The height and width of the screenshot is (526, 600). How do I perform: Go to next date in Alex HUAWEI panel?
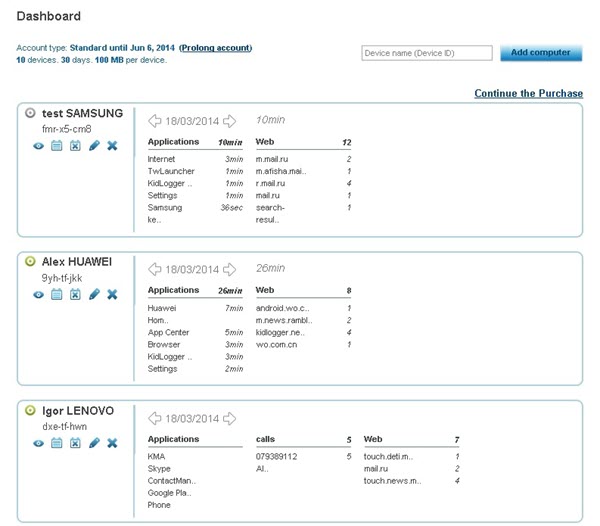point(229,269)
